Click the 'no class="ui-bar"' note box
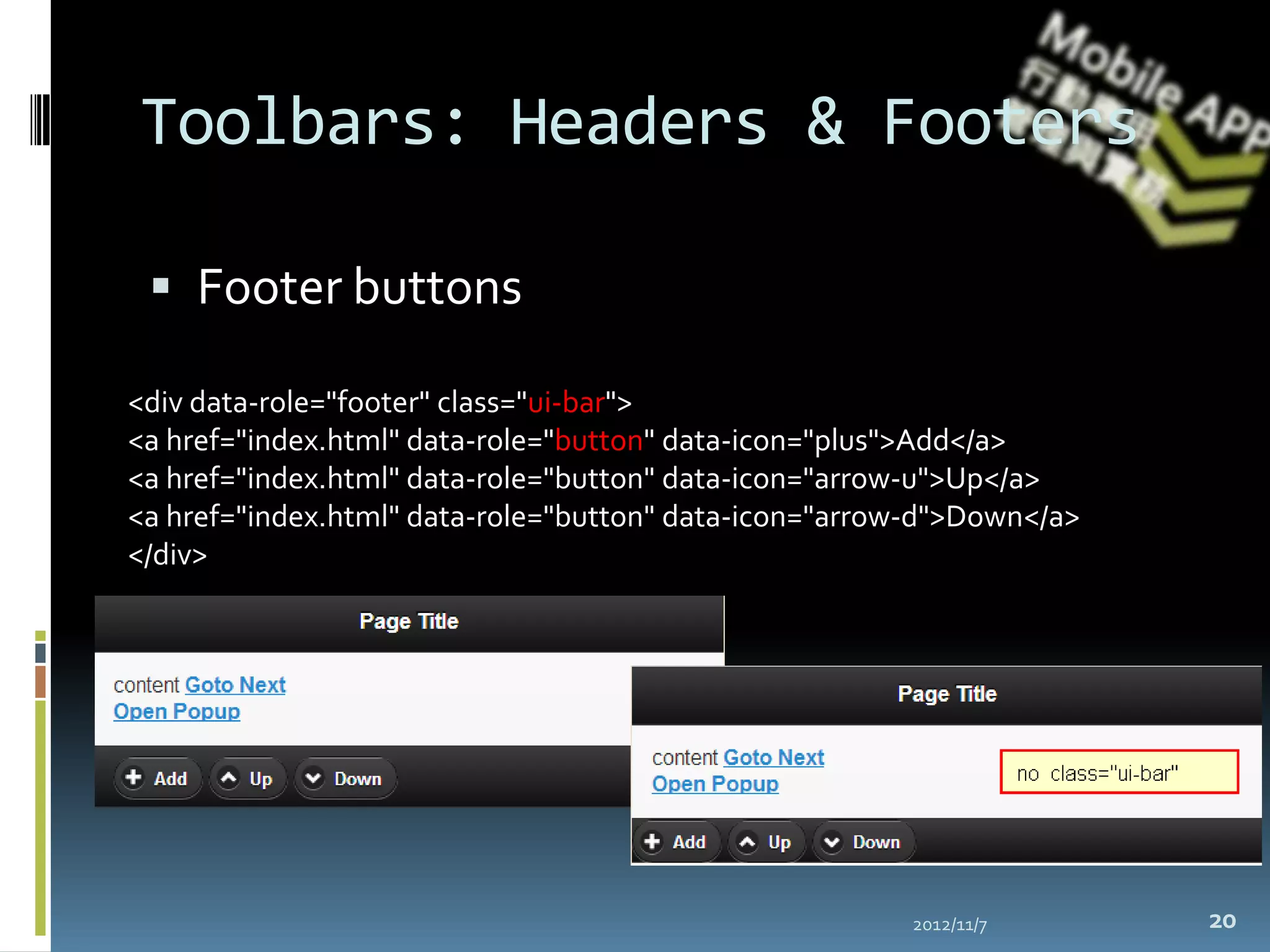The width and height of the screenshot is (1270, 952). [1119, 772]
